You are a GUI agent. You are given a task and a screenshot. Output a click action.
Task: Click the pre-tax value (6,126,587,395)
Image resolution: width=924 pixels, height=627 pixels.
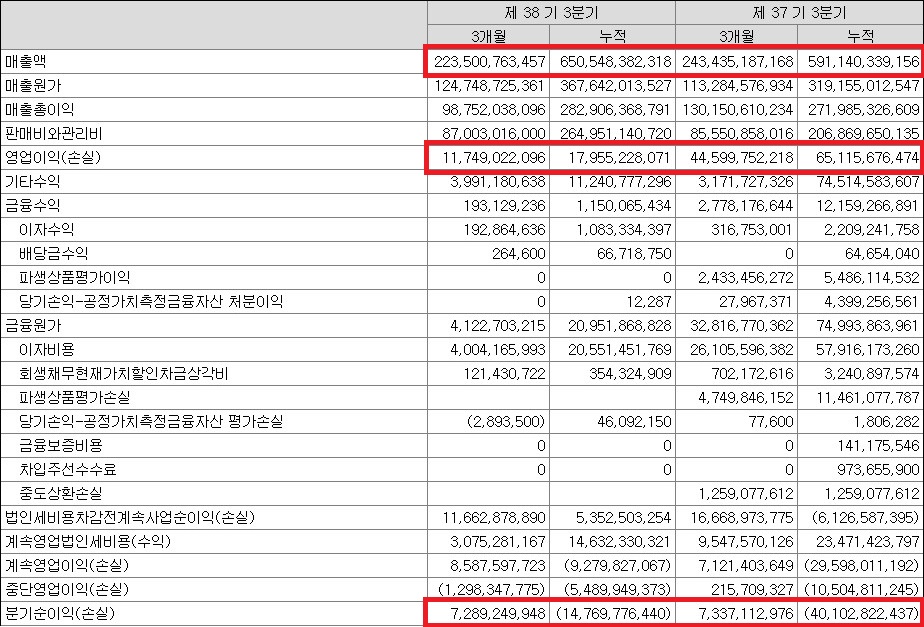[x=866, y=520]
